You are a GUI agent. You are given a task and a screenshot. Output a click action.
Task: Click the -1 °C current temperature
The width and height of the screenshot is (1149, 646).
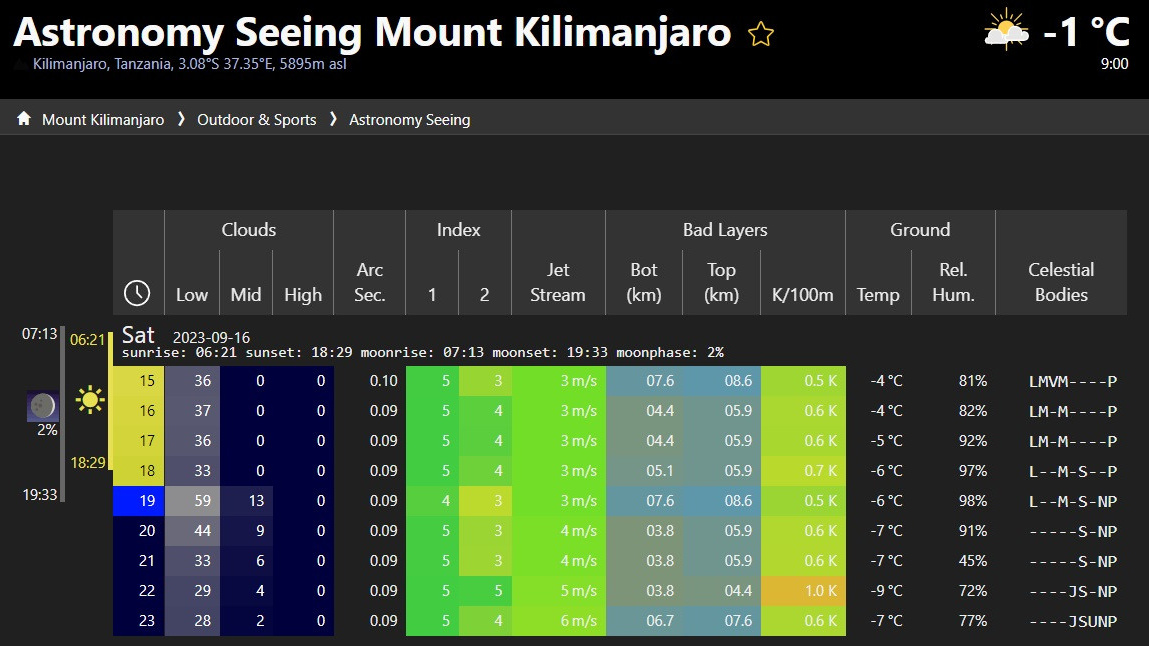point(1086,32)
